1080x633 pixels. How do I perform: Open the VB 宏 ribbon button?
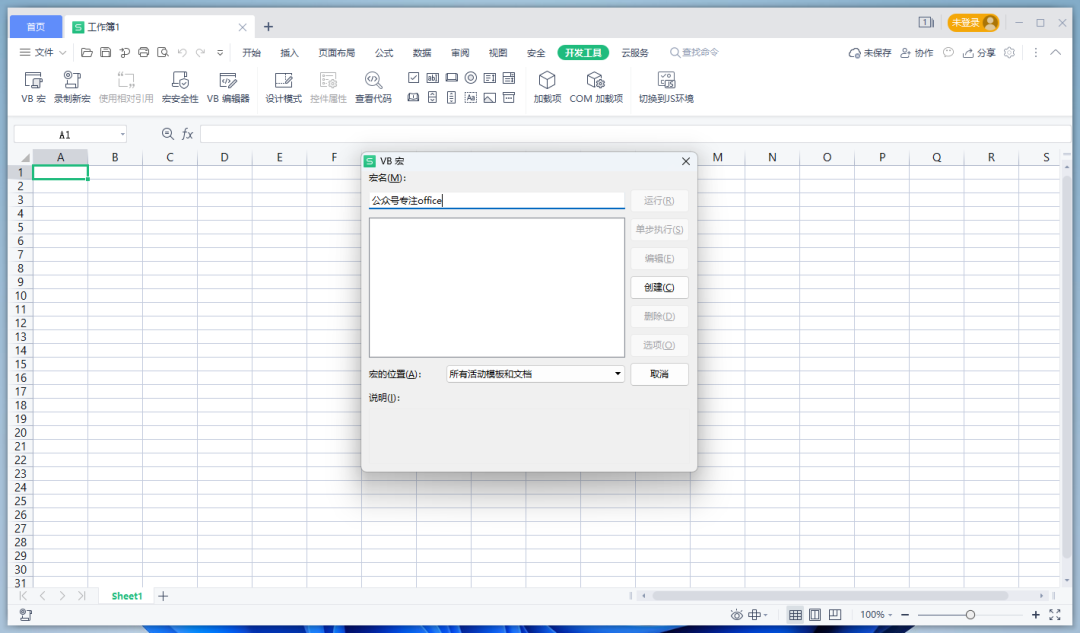click(33, 87)
